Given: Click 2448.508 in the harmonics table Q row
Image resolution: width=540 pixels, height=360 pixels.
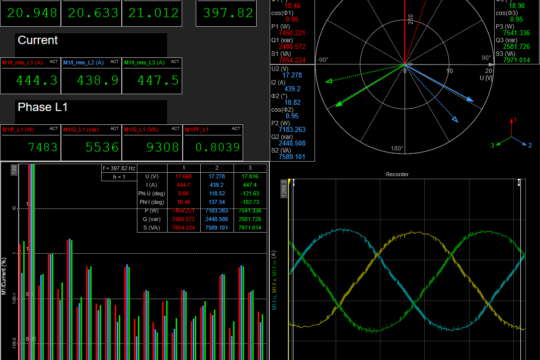Looking at the screenshot, I should click(217, 219).
